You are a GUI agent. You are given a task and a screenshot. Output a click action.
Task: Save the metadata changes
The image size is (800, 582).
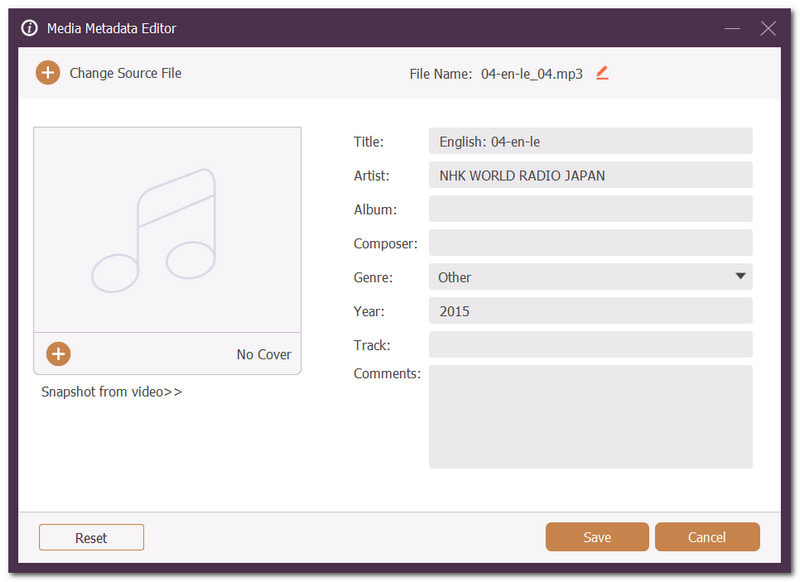[x=597, y=537]
